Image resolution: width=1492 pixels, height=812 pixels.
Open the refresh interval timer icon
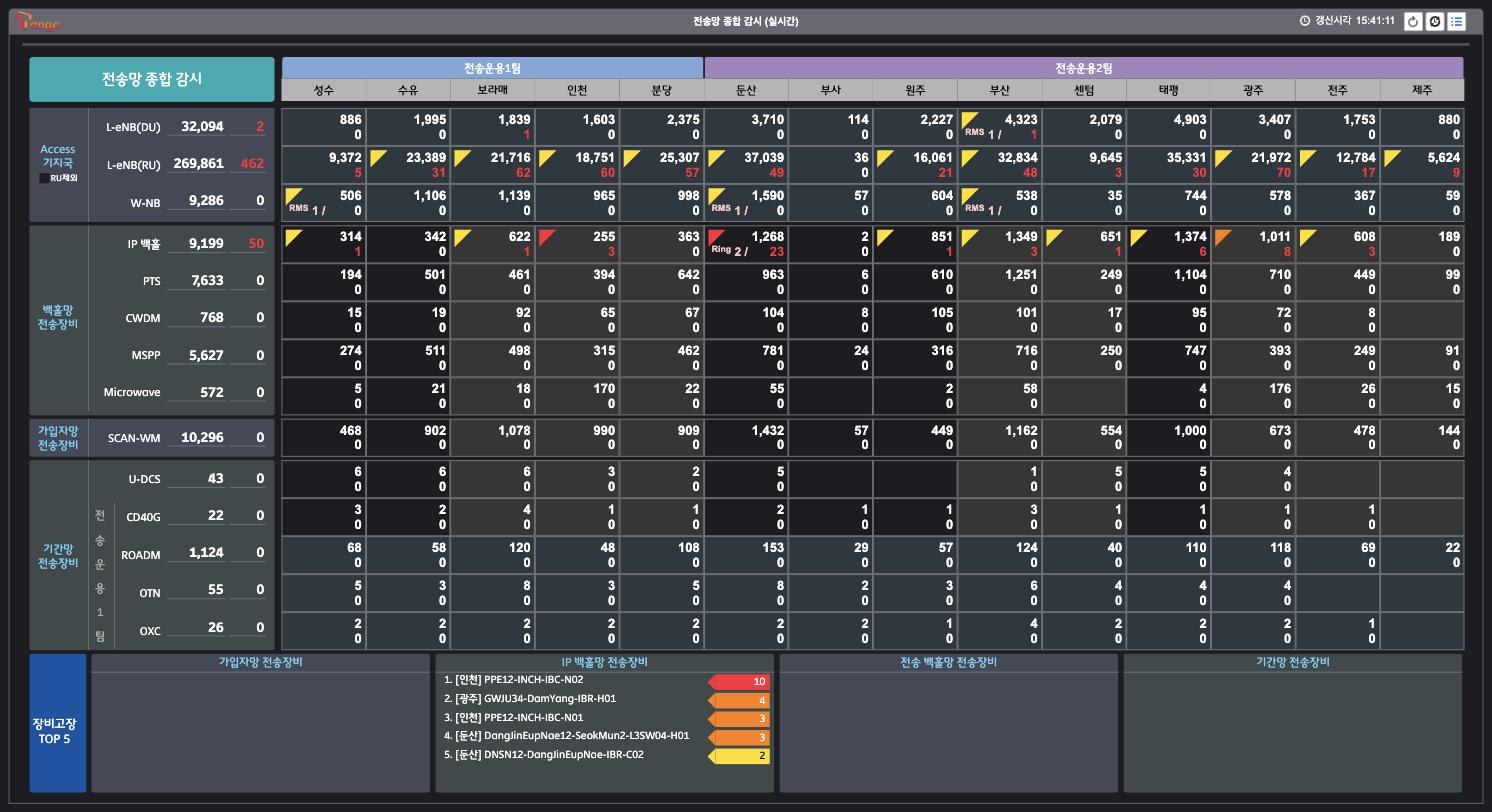(1435, 21)
